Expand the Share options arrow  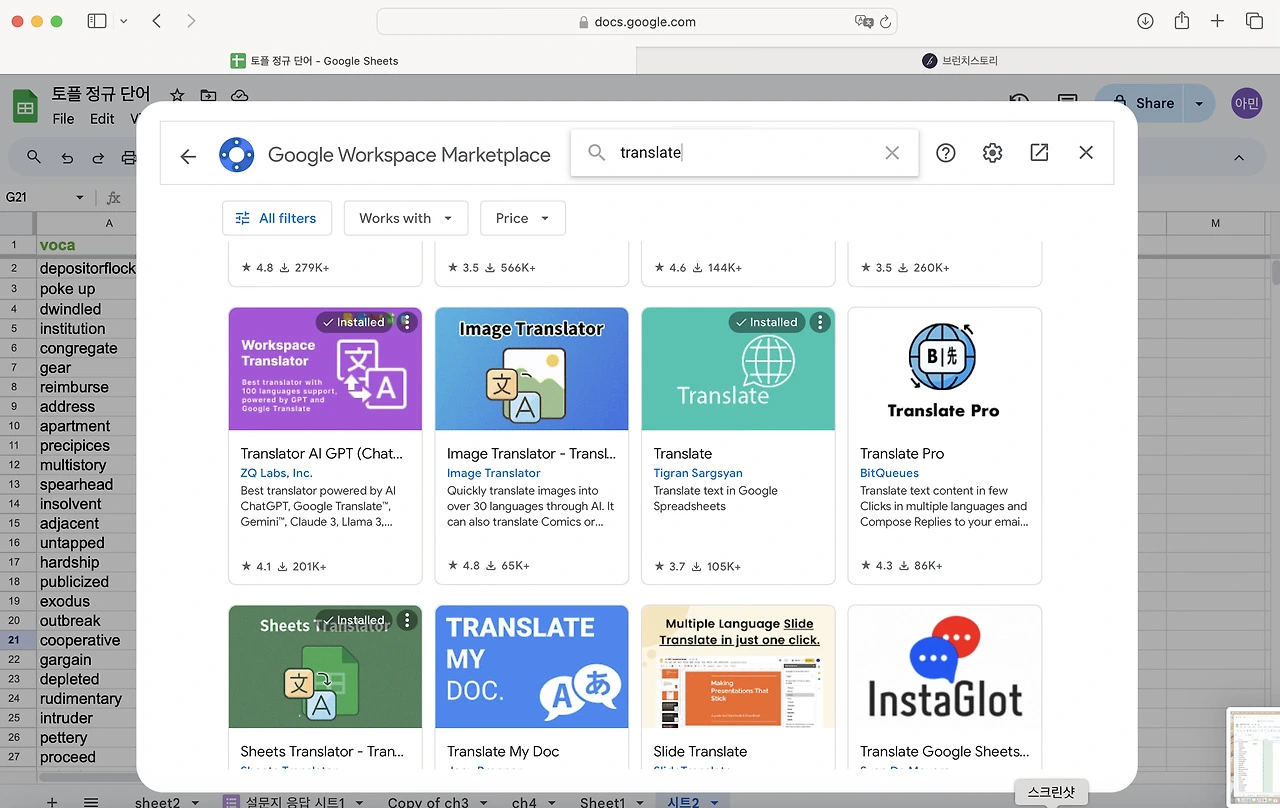point(1200,103)
